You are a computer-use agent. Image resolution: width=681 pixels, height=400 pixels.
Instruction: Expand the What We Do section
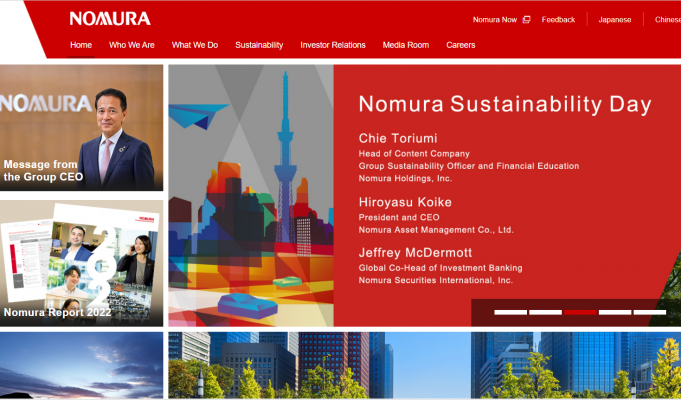195,45
